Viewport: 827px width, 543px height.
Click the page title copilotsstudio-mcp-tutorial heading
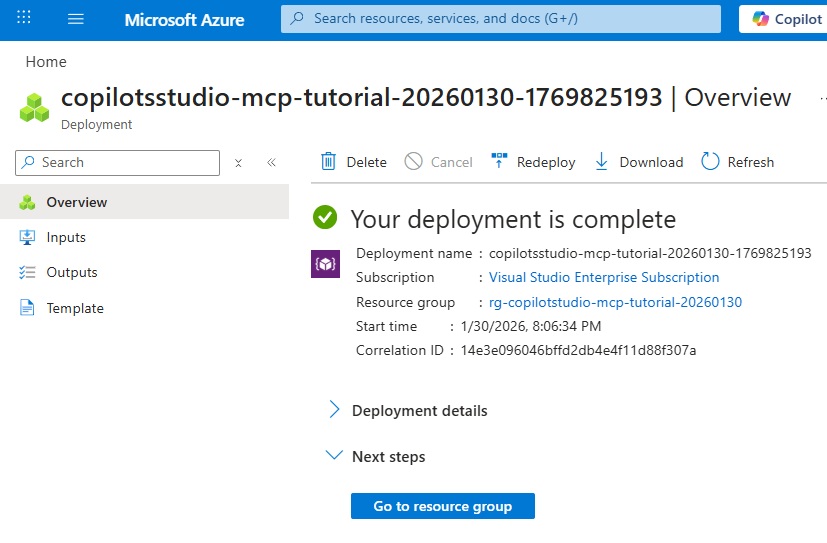426,98
